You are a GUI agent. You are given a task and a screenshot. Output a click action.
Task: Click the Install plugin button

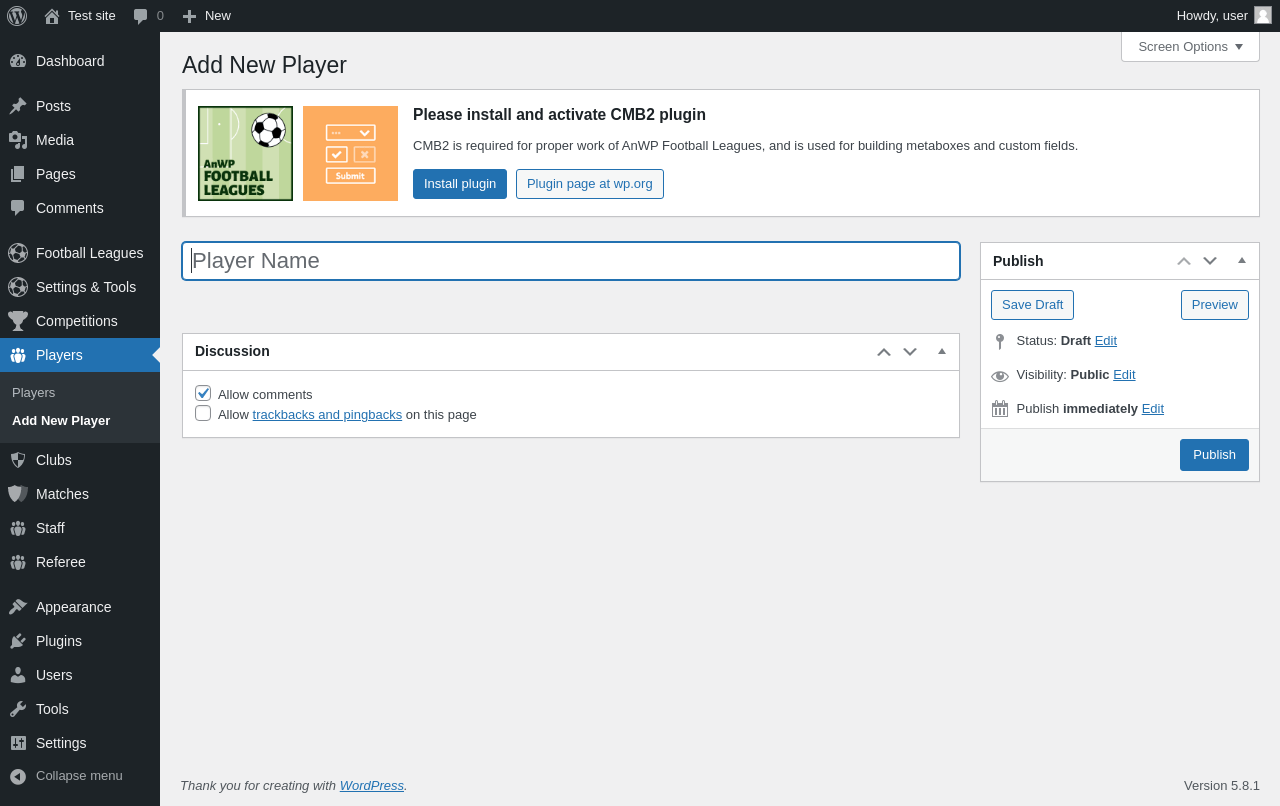tap(460, 184)
